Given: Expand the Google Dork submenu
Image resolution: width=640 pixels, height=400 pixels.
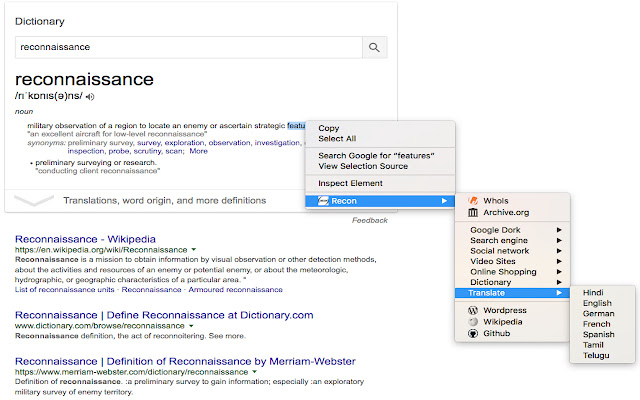Looking at the screenshot, I should coord(512,230).
